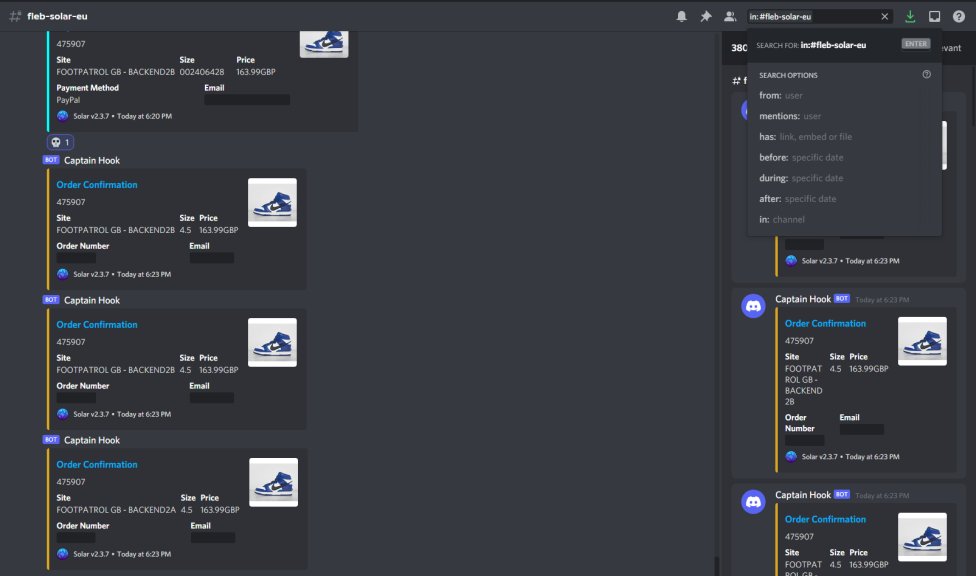Image resolution: width=976 pixels, height=576 pixels.
Task: Open search options help icon
Action: click(926, 75)
